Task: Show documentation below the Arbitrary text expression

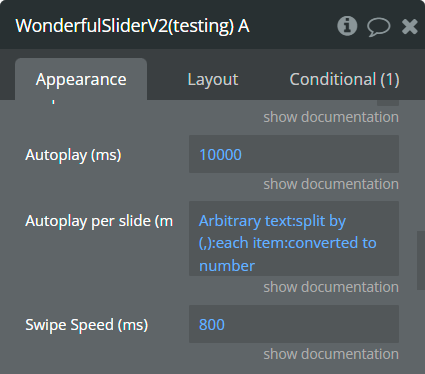Action: tap(331, 287)
